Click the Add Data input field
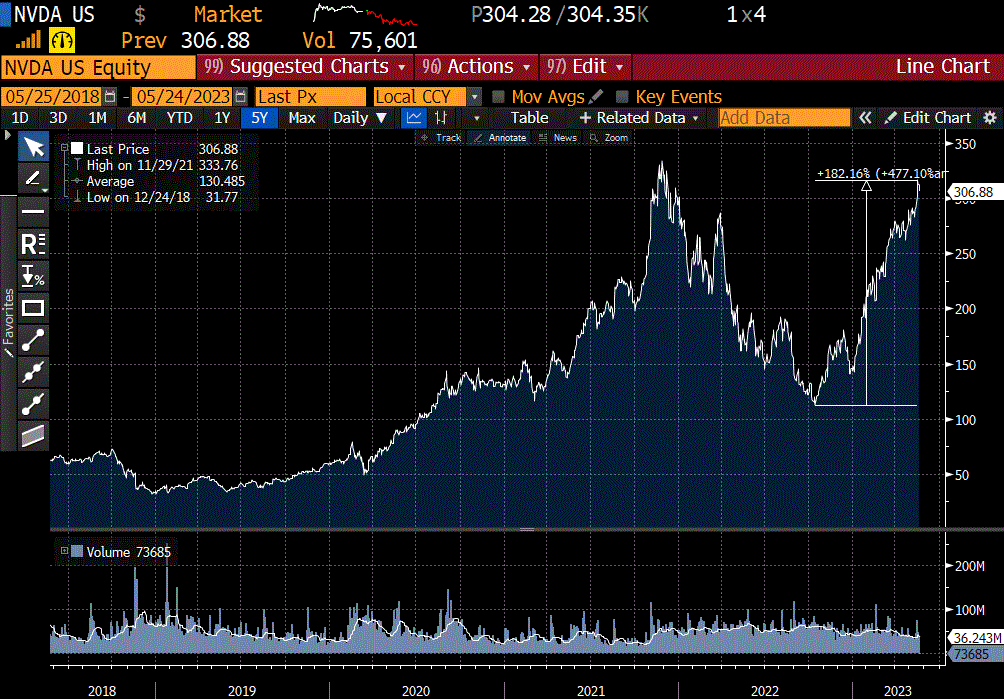This screenshot has width=1004, height=699. click(x=785, y=118)
